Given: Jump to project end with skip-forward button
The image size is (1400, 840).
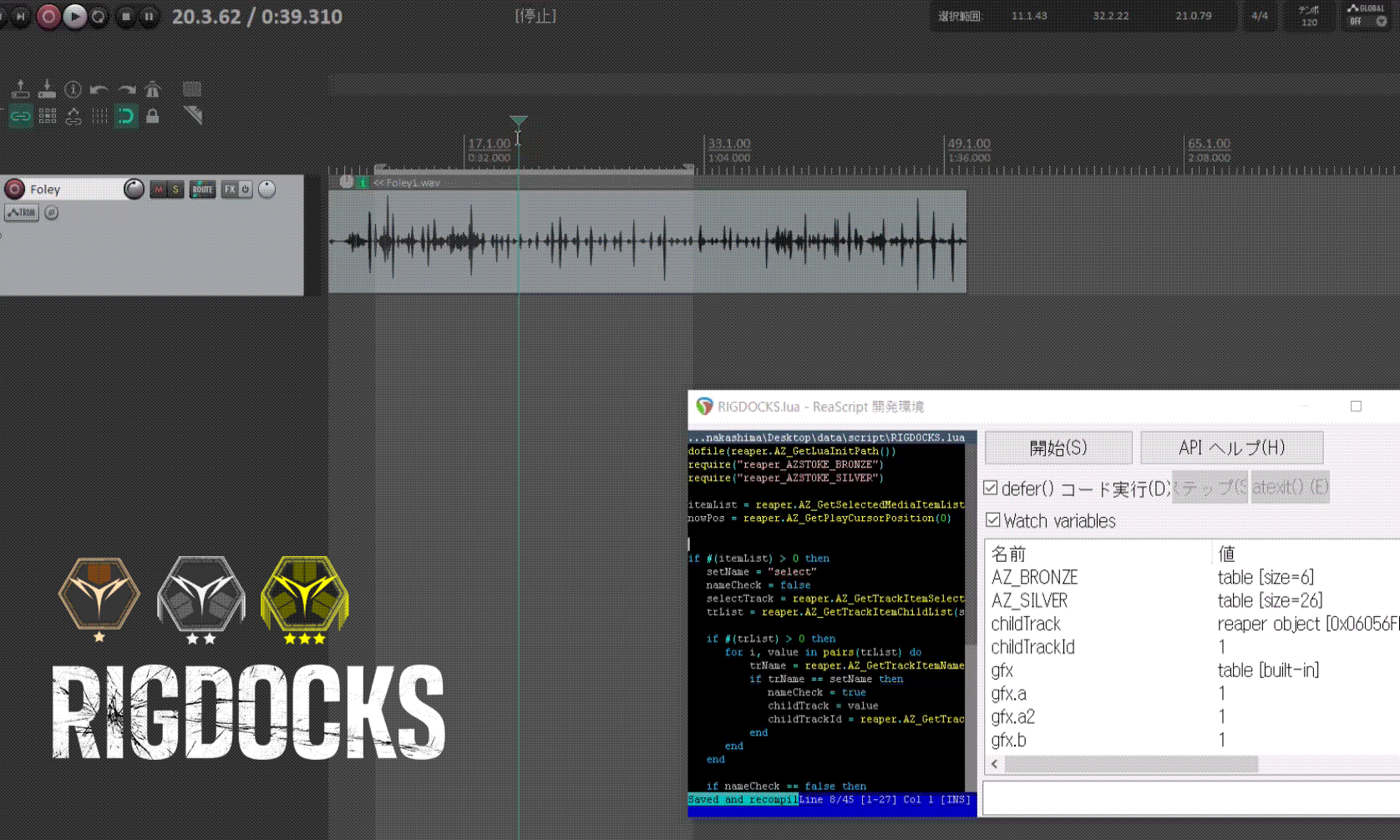Looking at the screenshot, I should (20, 16).
